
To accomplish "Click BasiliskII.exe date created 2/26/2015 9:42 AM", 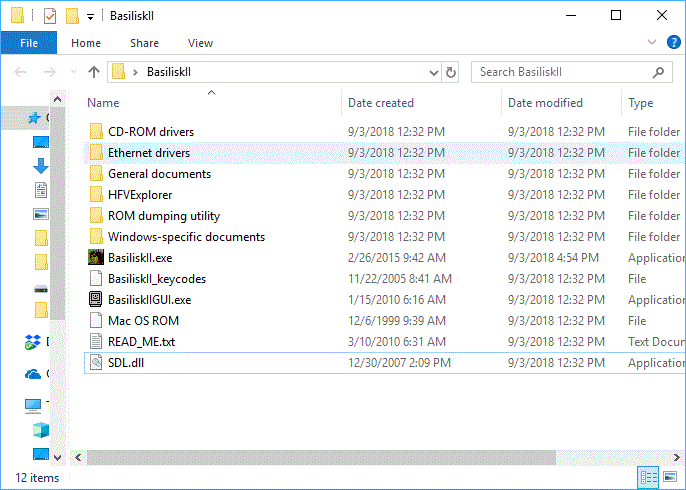I will [x=396, y=258].
